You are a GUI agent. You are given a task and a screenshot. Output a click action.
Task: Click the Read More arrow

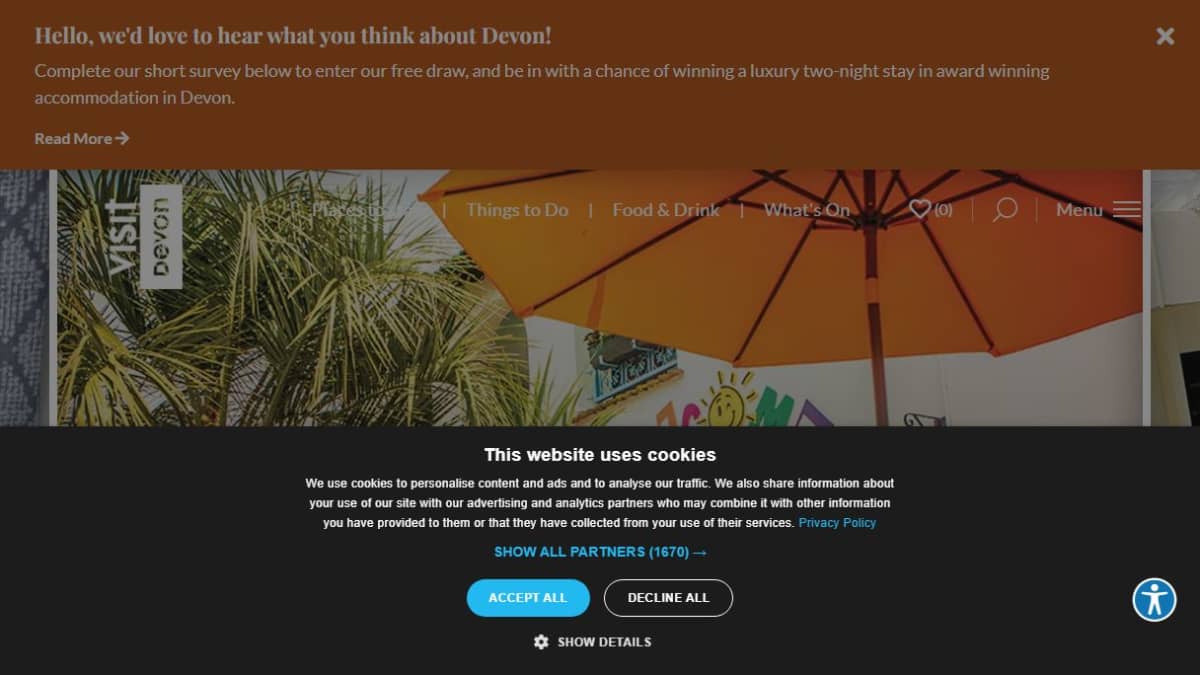tap(122, 138)
